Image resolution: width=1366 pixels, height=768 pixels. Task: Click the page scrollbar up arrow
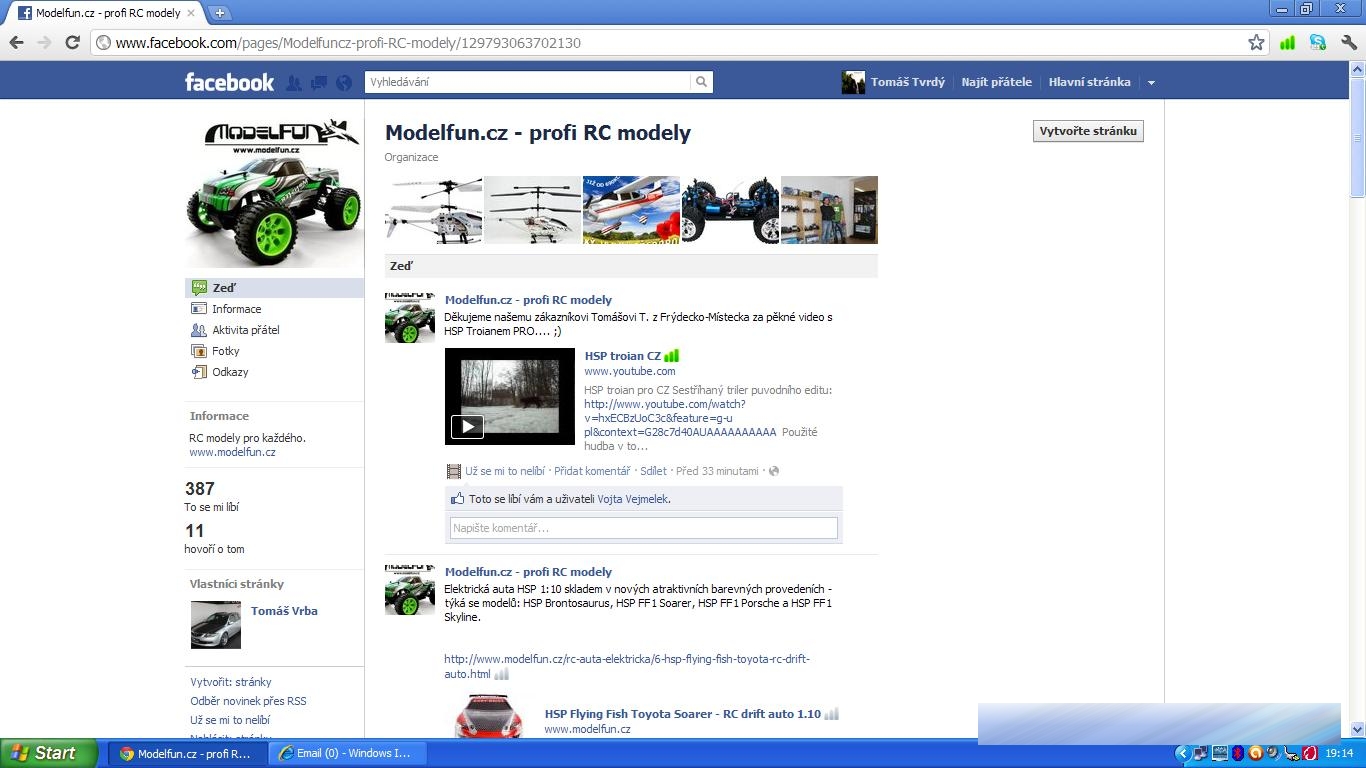tap(1357, 69)
